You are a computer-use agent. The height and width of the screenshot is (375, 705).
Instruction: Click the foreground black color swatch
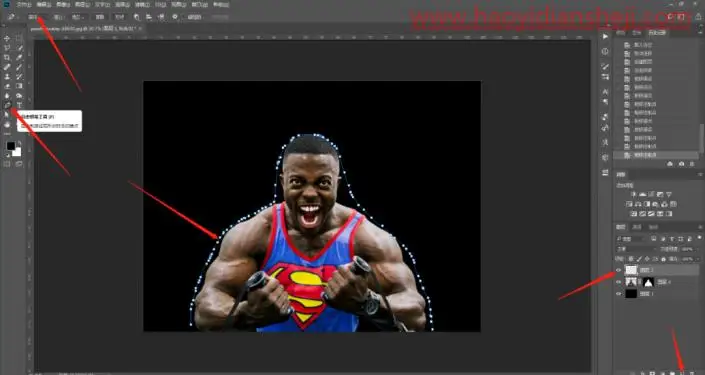point(10,146)
